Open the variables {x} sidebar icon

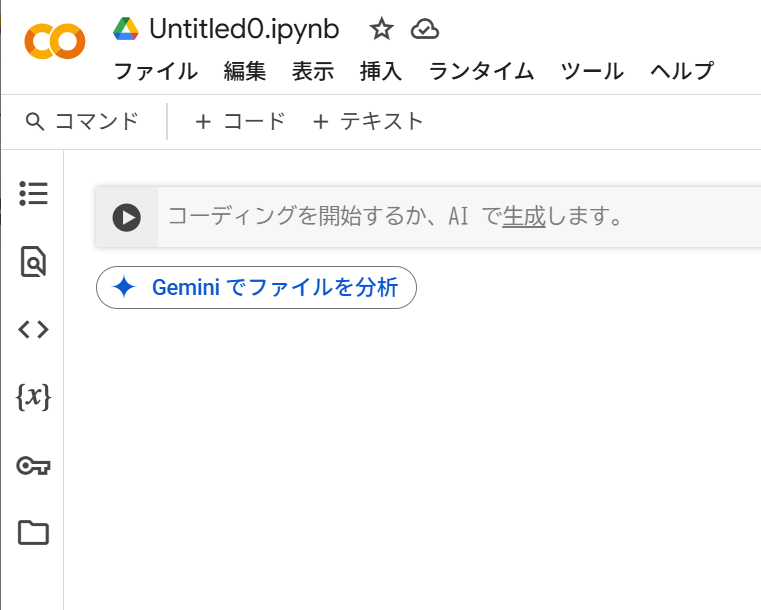point(33,397)
